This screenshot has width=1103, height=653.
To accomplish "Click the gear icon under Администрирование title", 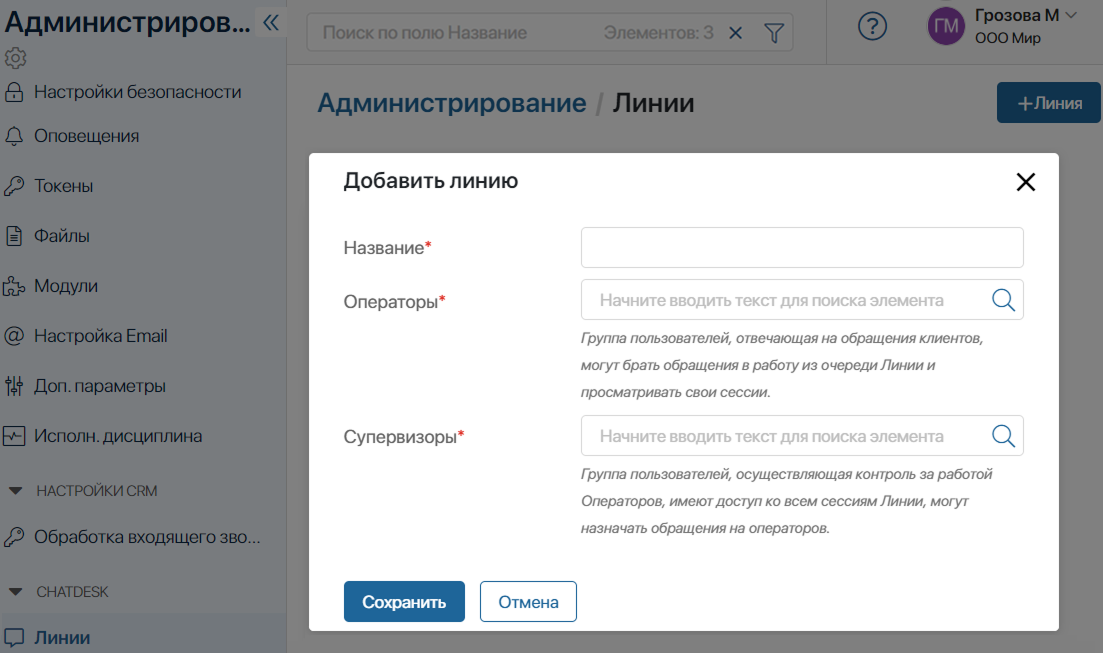I will pos(16,59).
